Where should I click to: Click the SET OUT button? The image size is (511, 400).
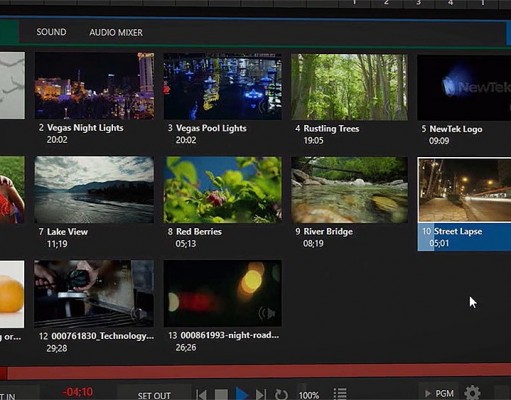click(154, 395)
